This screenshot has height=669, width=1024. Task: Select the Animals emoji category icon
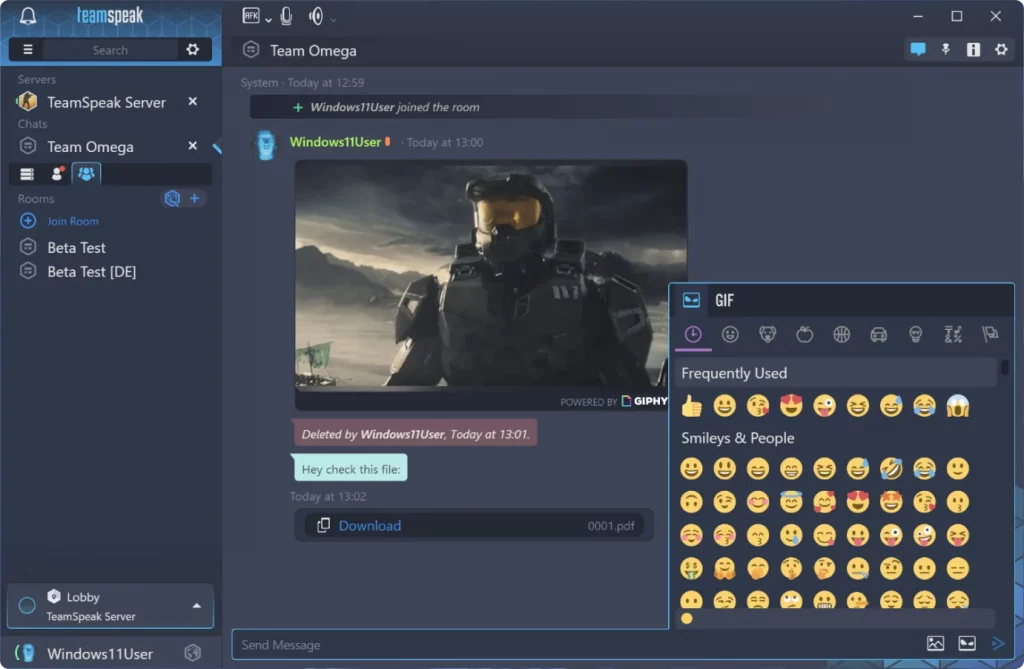[767, 334]
